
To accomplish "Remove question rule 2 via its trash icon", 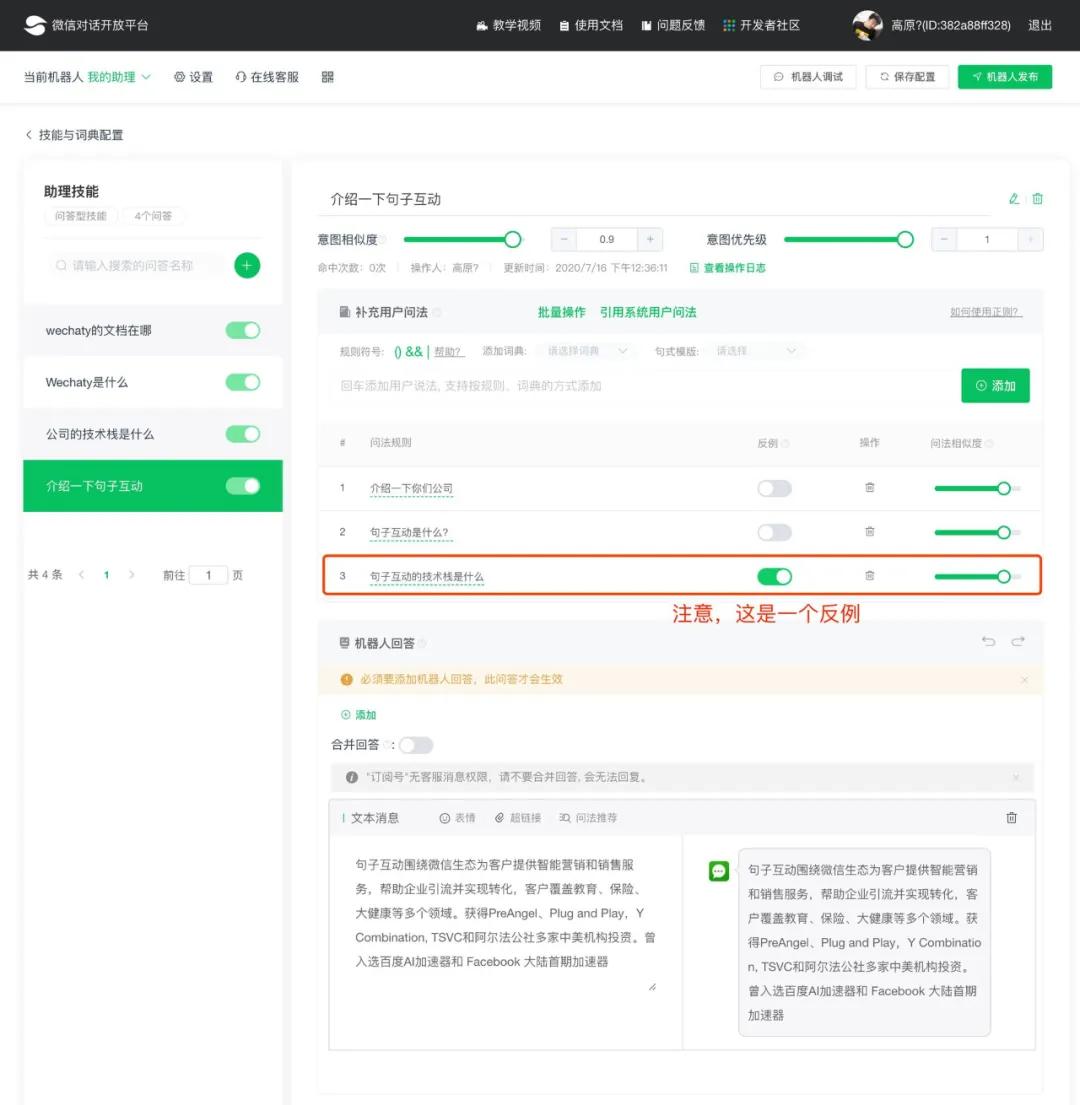I will (869, 532).
